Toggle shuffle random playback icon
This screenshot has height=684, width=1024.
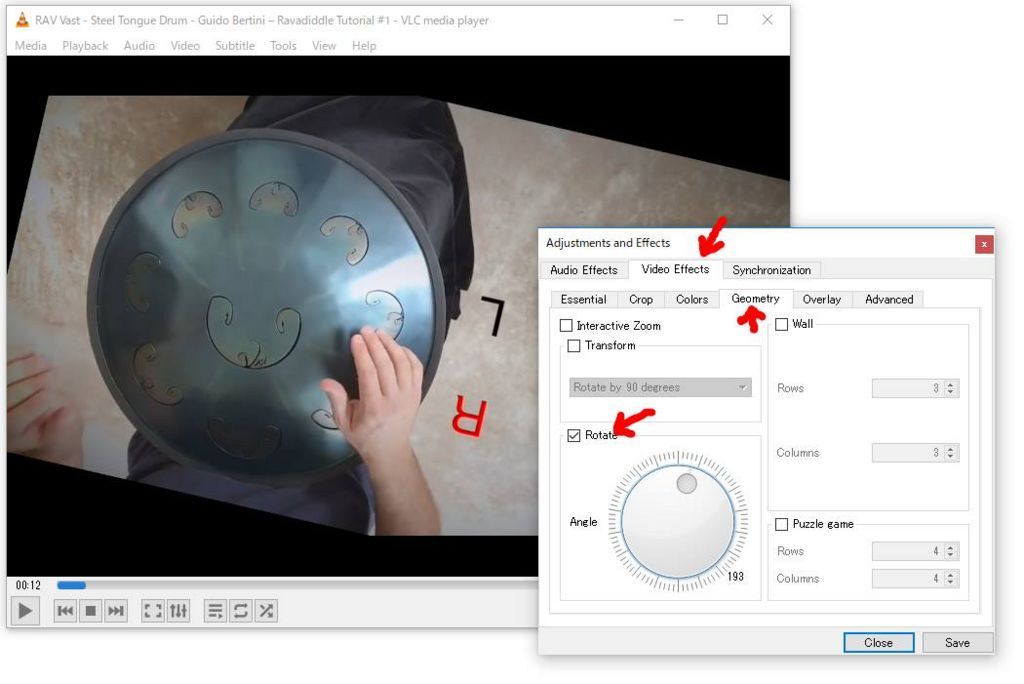pos(266,611)
